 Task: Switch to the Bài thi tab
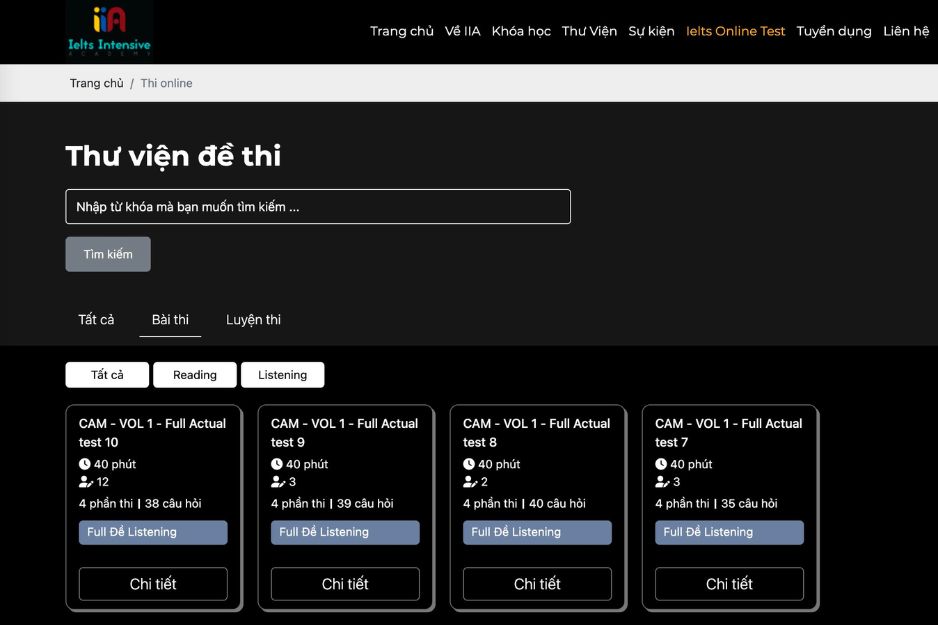170,319
